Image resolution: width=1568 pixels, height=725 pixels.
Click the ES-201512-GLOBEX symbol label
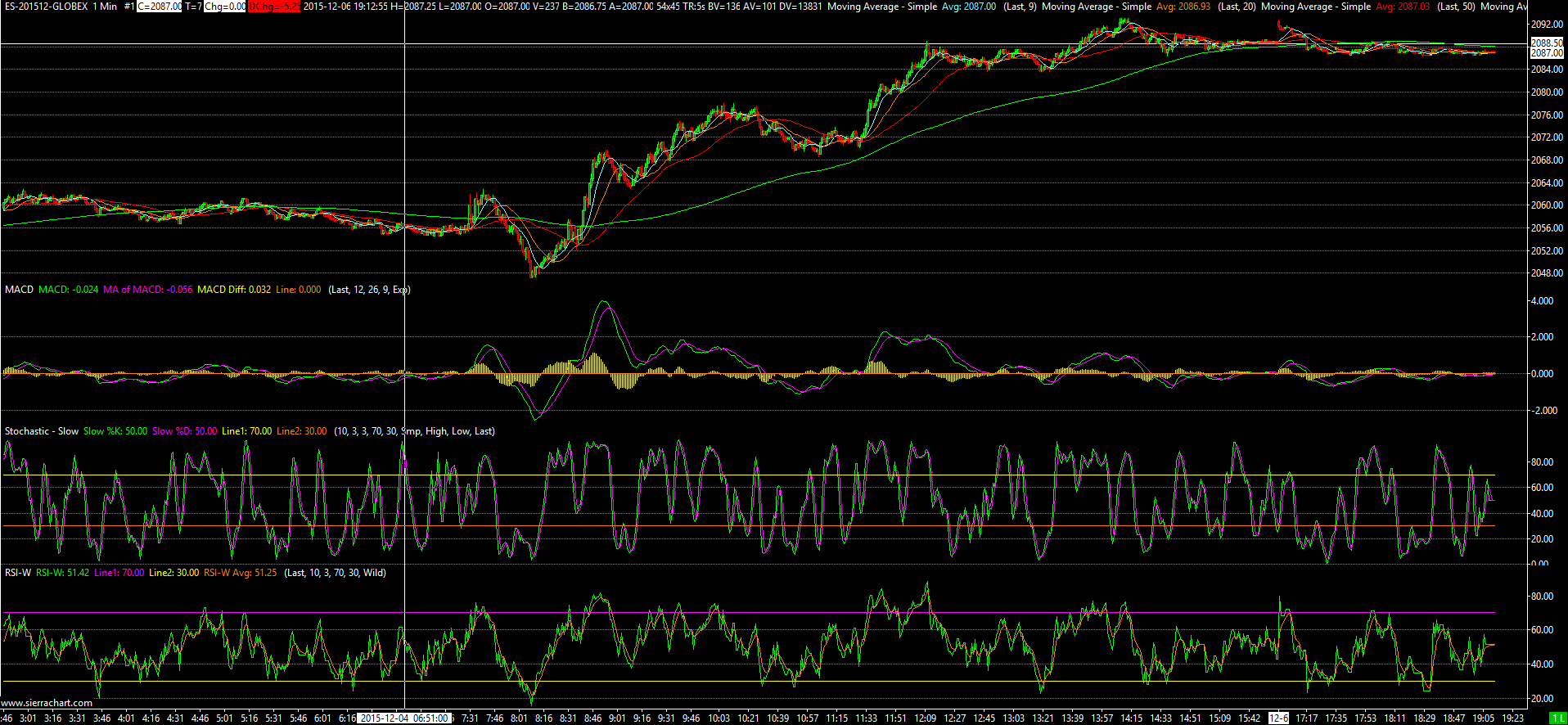click(46, 7)
